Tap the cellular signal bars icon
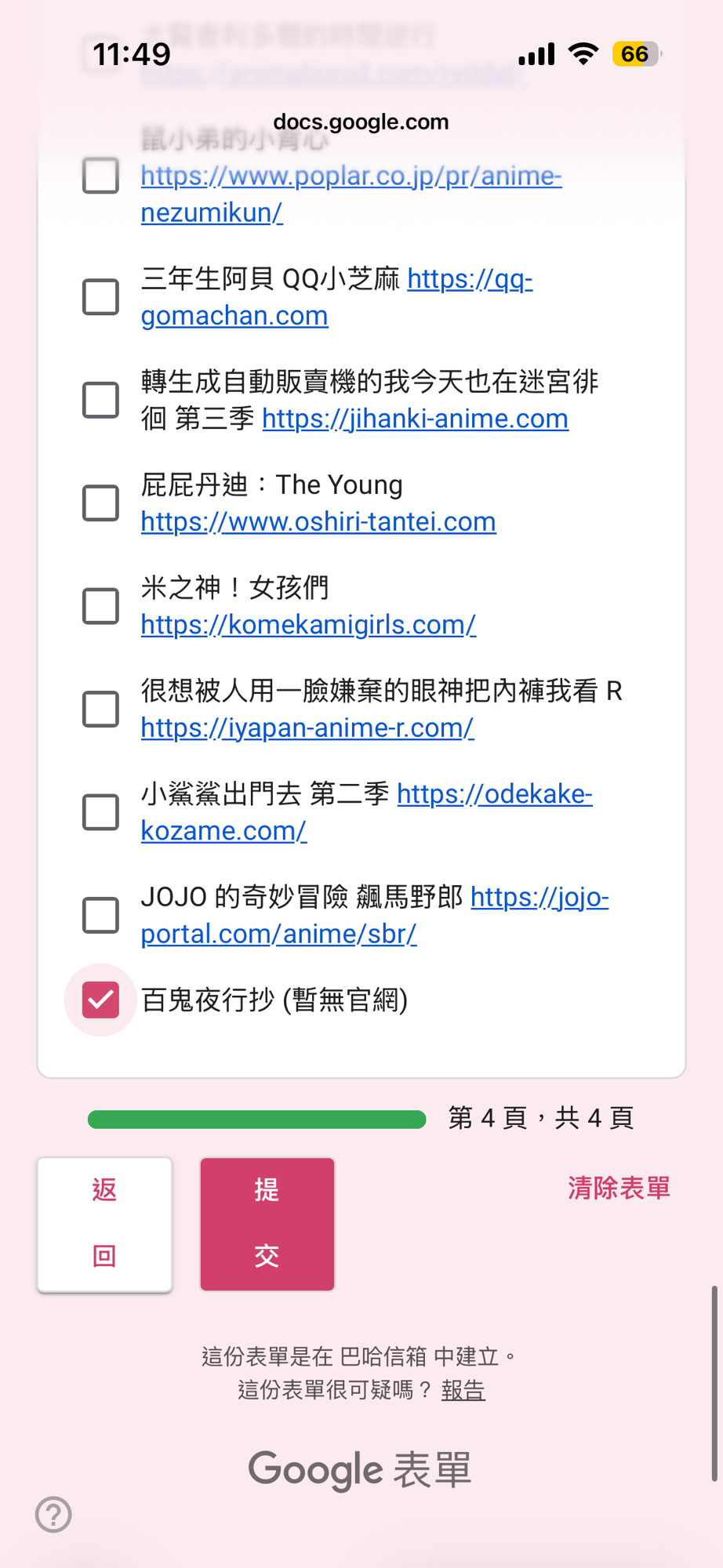 click(x=536, y=54)
